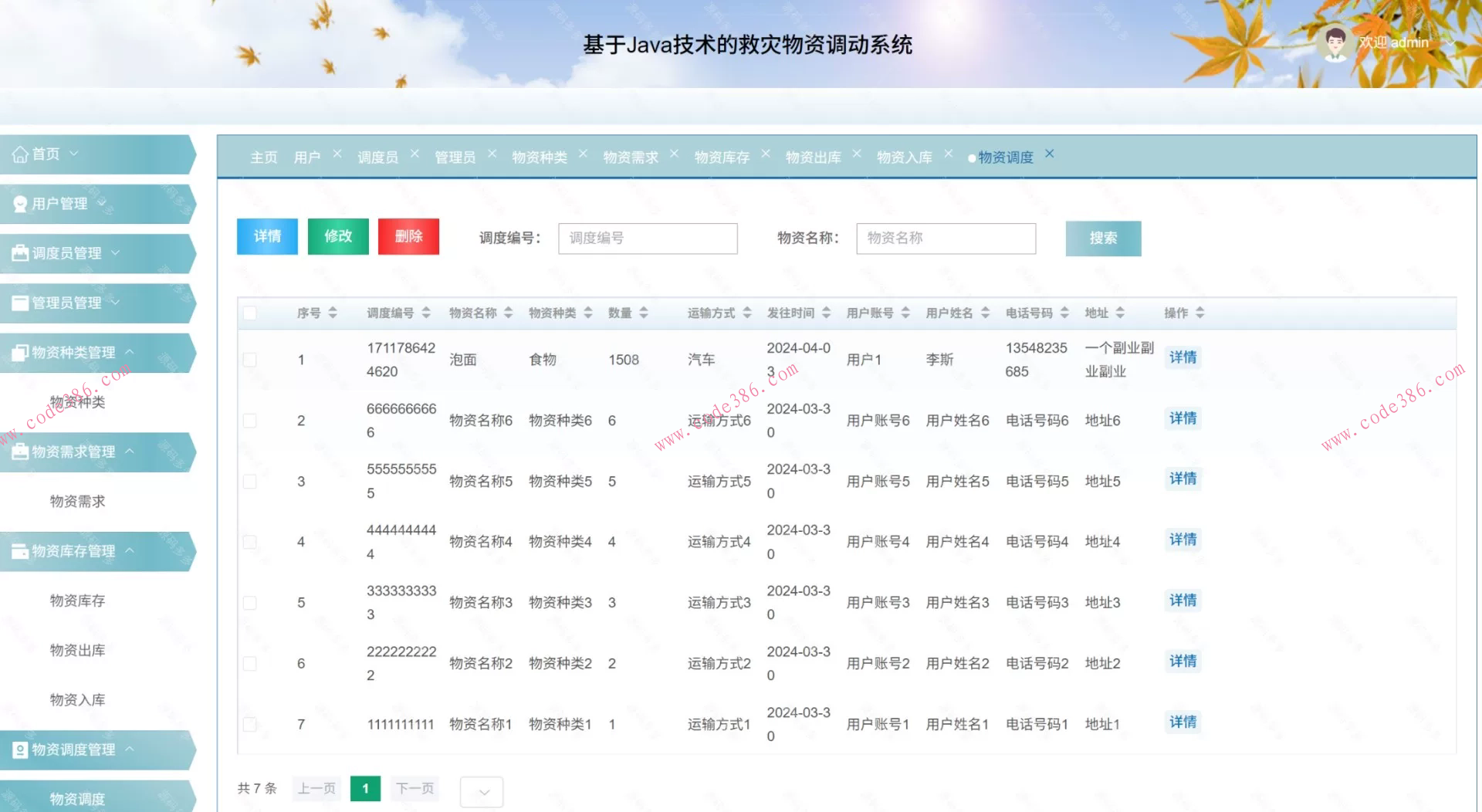Viewport: 1482px width, 812px height.
Task: Click the 物资库存管理 inventory icon
Action: coord(19,551)
